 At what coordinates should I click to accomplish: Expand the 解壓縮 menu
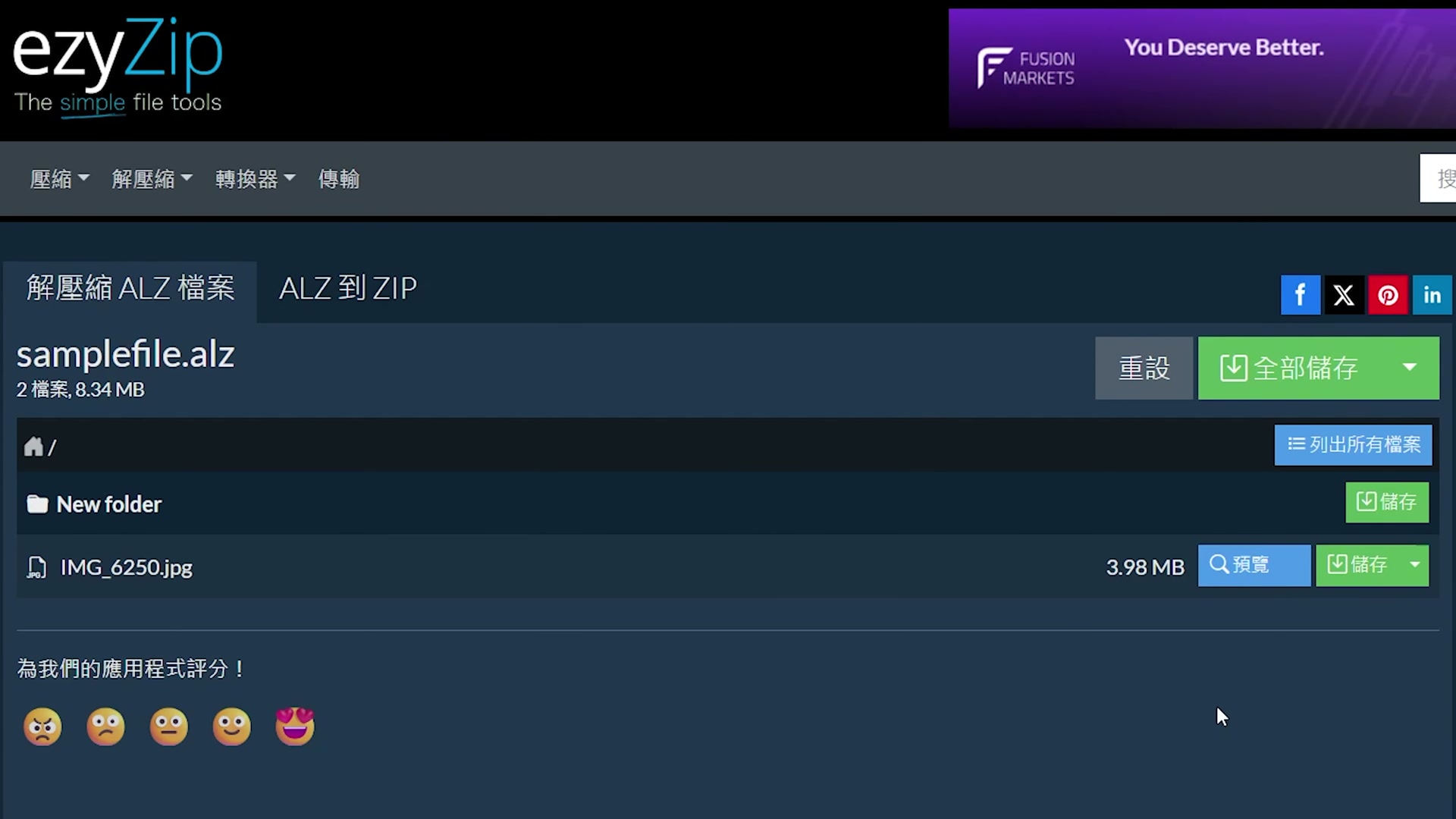pyautogui.click(x=152, y=179)
